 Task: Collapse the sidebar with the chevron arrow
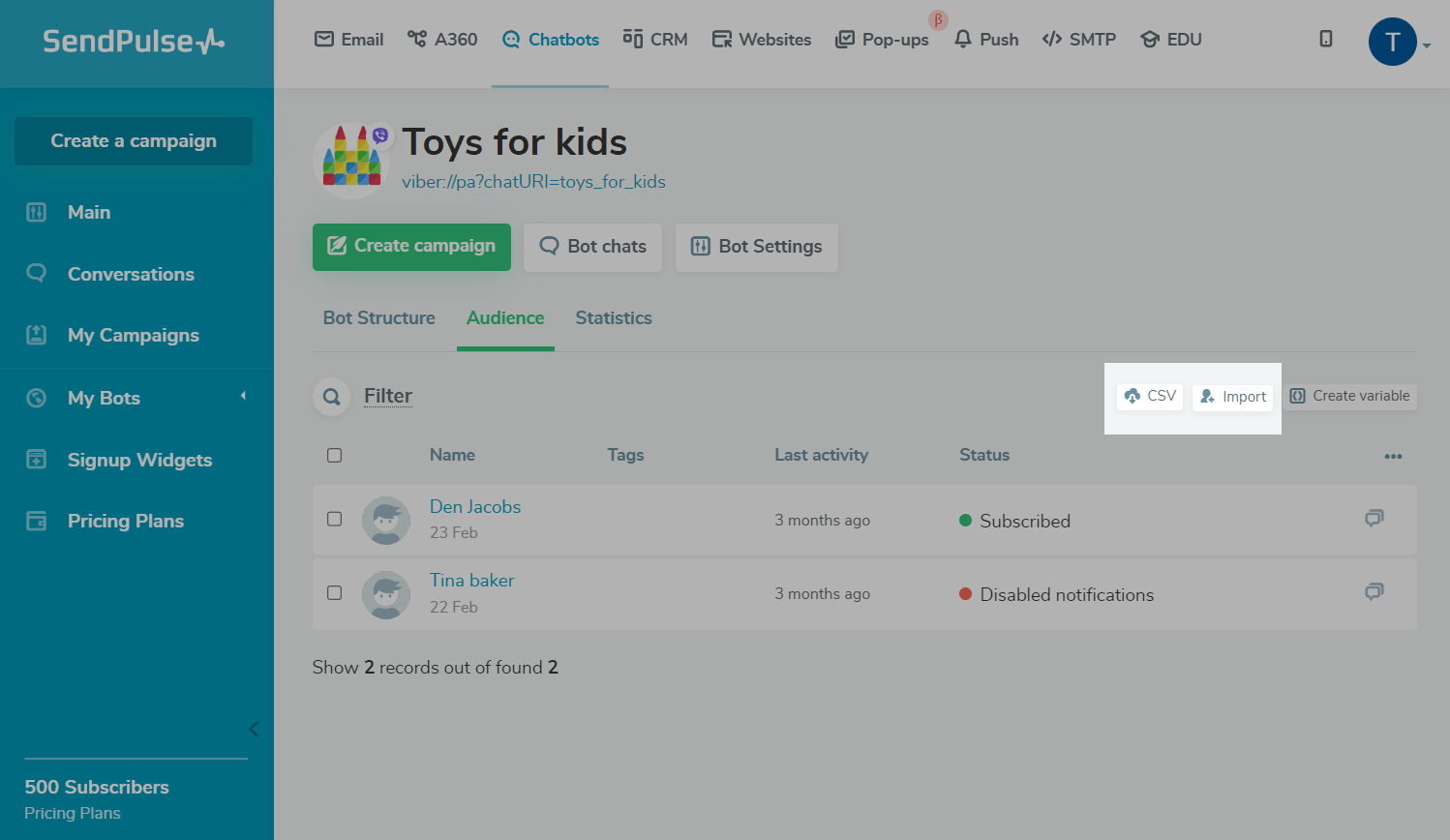click(254, 729)
